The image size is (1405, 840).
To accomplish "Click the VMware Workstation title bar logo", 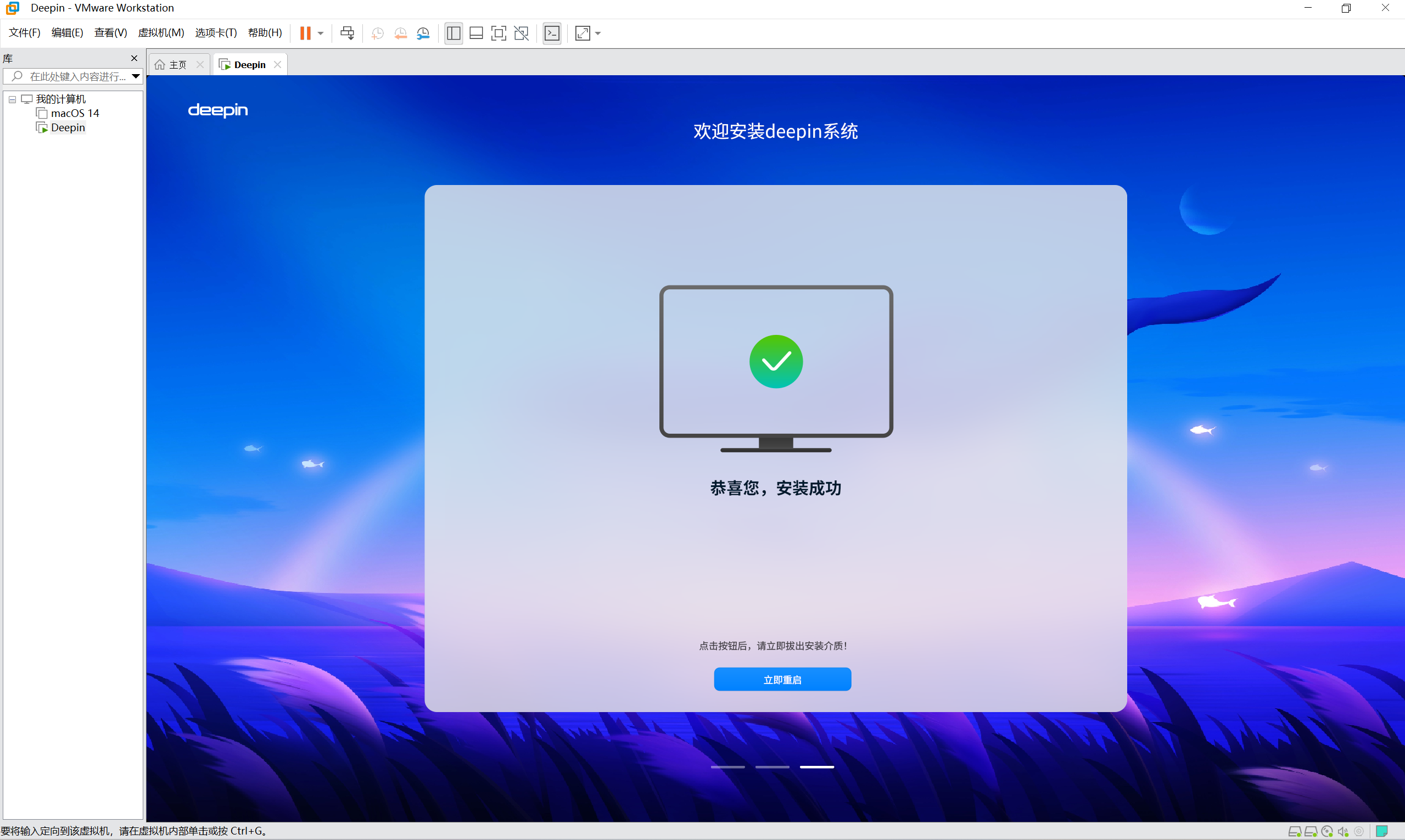I will (13, 8).
